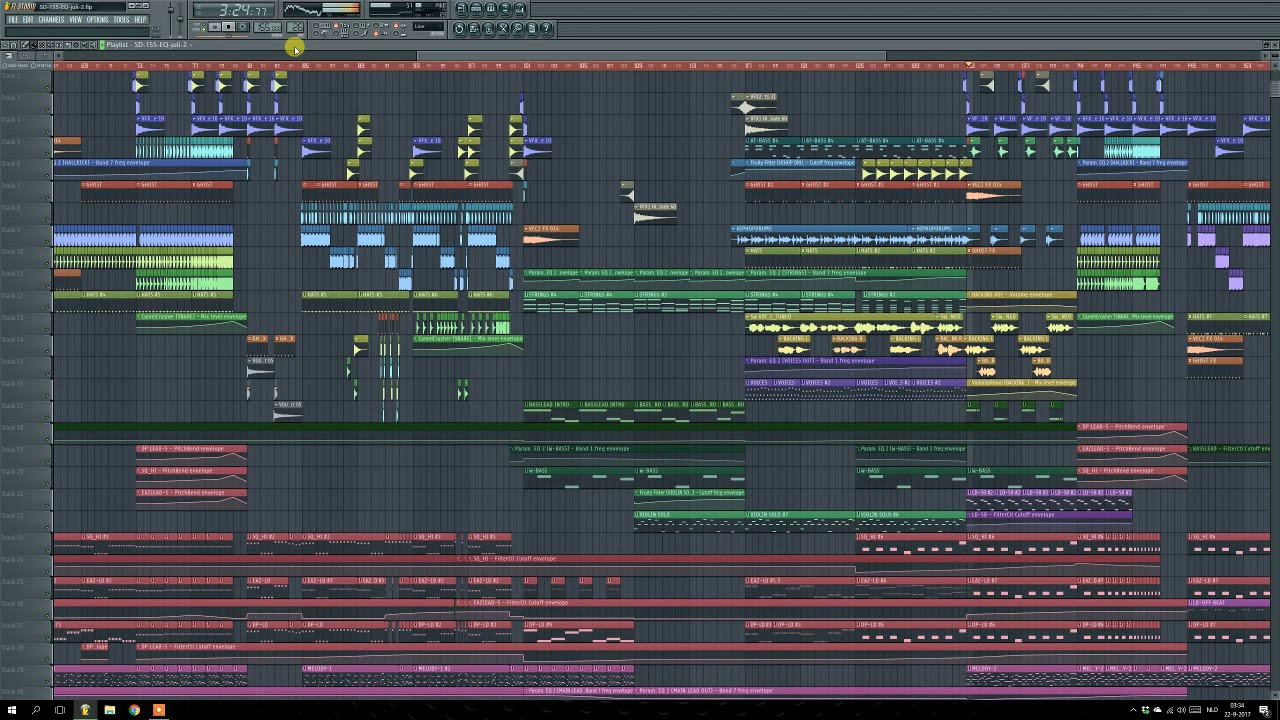Open the TOOLS menu
Image resolution: width=1280 pixels, height=720 pixels.
[x=121, y=19]
